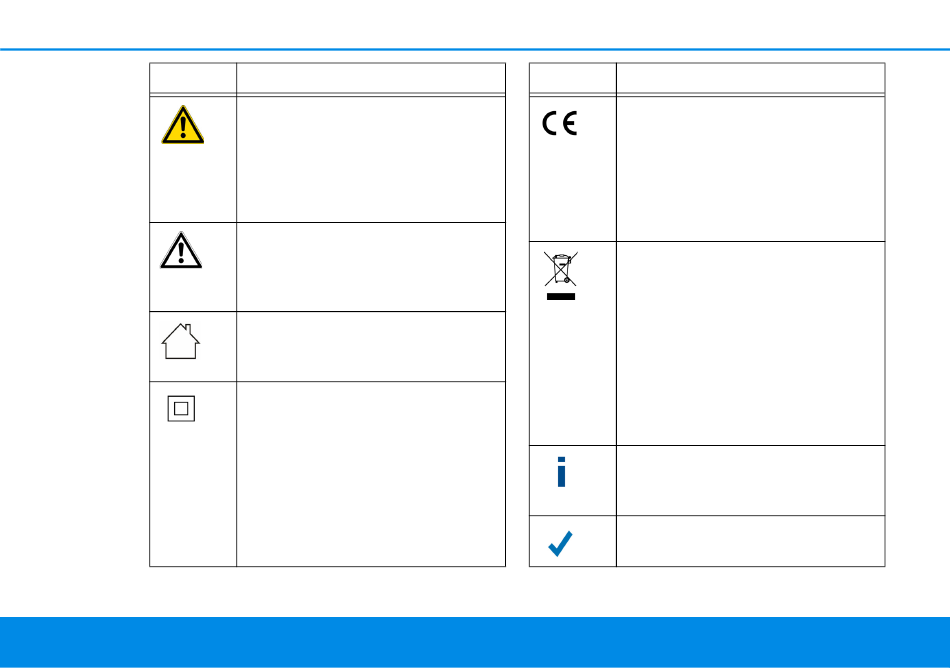This screenshot has height=668, width=950.
Task: Click the blue footer bar at page bottom
Action: [x=475, y=642]
